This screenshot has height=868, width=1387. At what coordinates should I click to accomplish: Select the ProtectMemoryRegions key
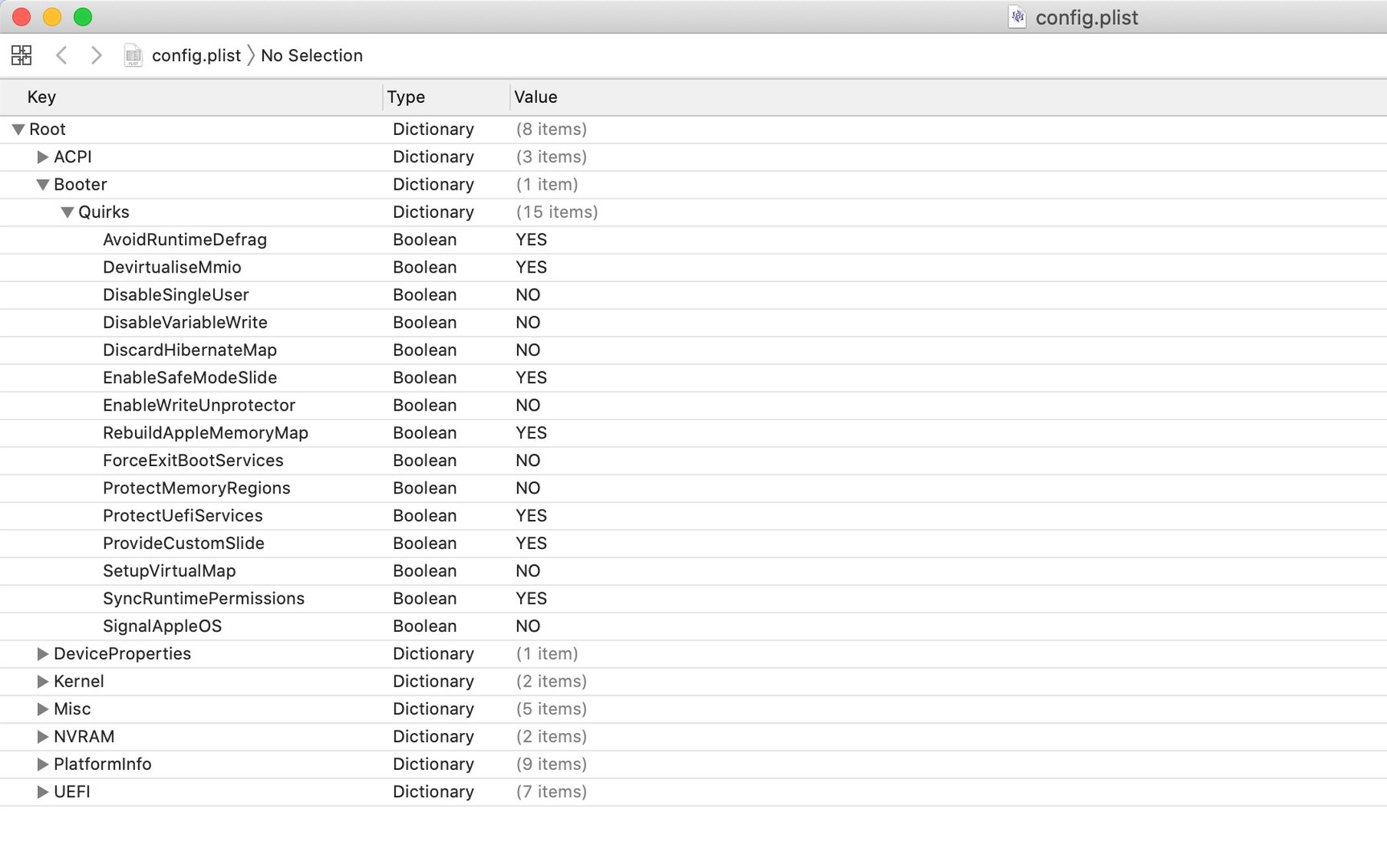196,488
